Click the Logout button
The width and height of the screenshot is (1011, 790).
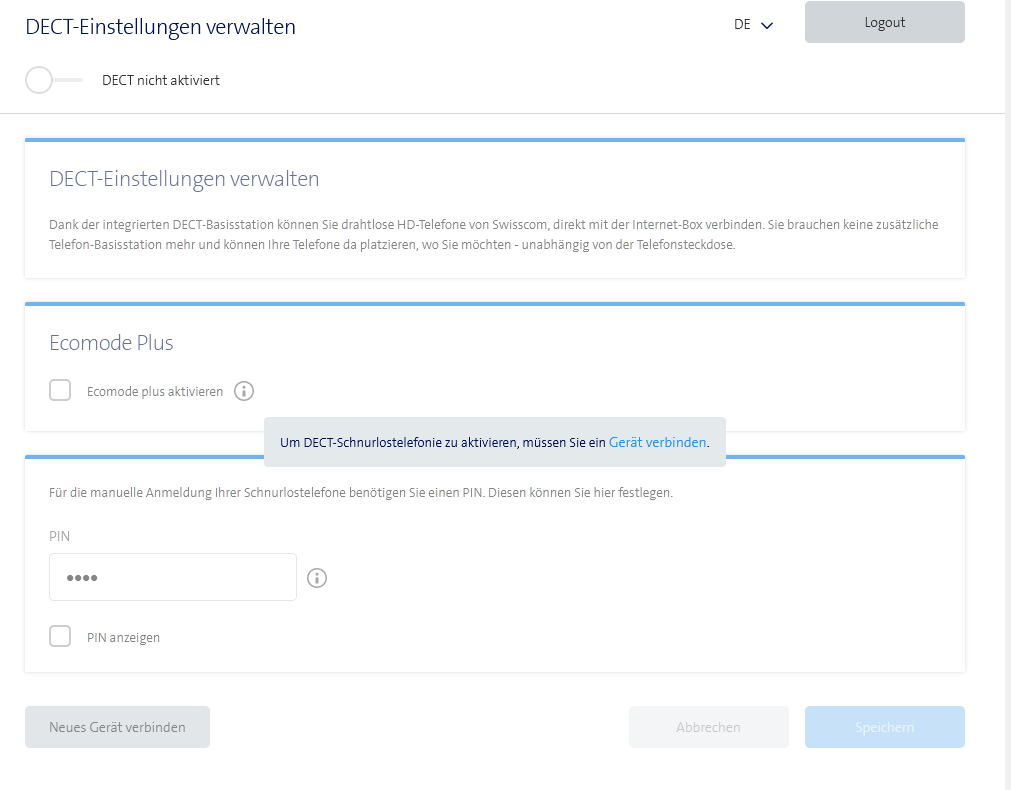click(884, 22)
